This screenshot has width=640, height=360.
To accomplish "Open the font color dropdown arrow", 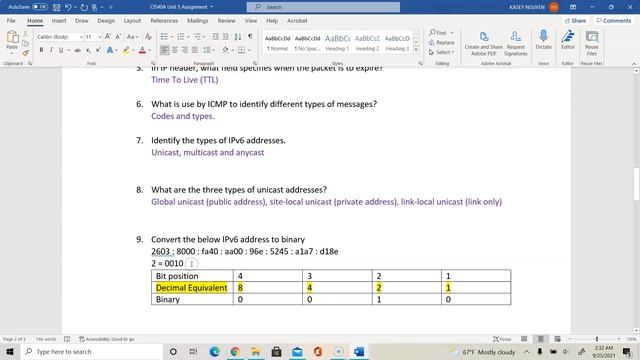I will click(150, 50).
